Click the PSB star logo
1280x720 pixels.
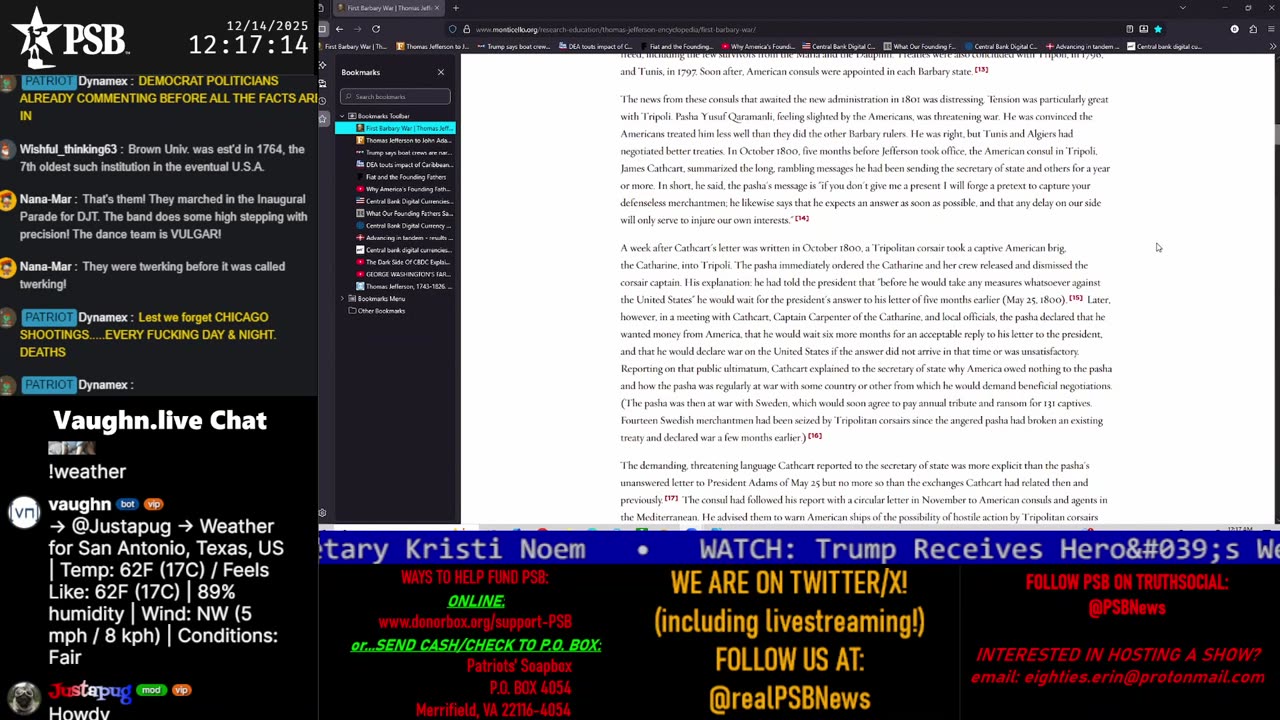[x=38, y=38]
